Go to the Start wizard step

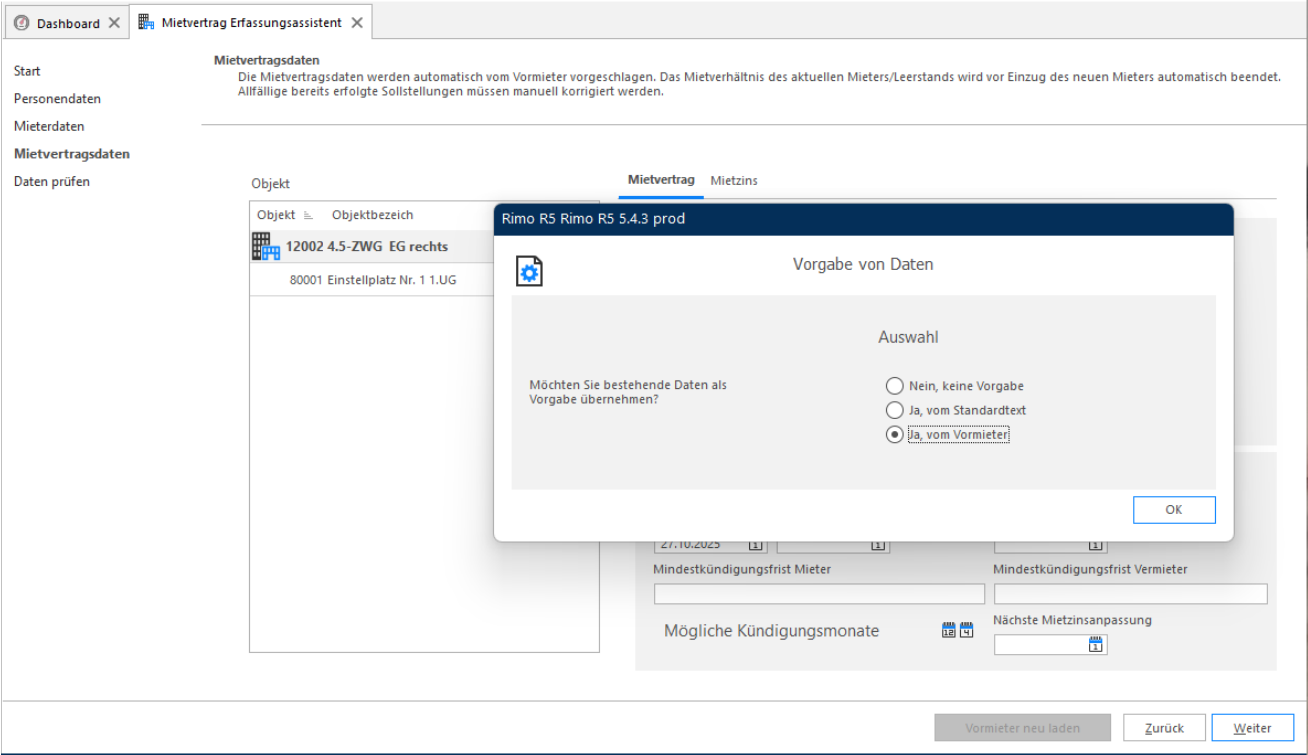[x=27, y=71]
